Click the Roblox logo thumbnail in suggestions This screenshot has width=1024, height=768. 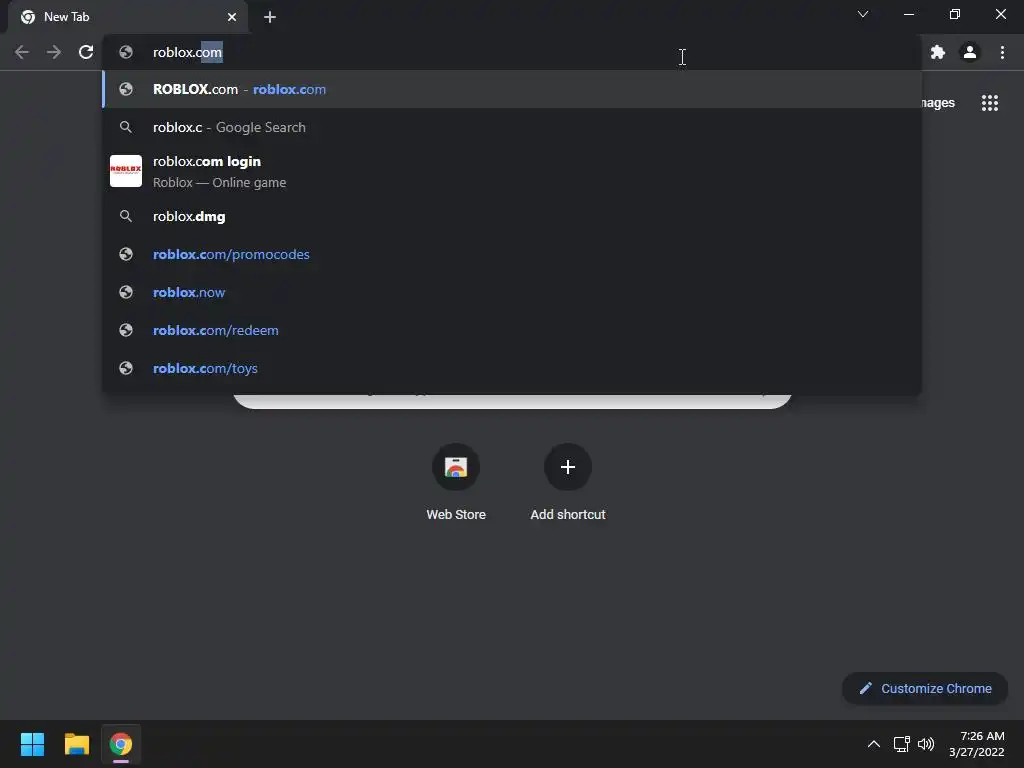pos(126,171)
